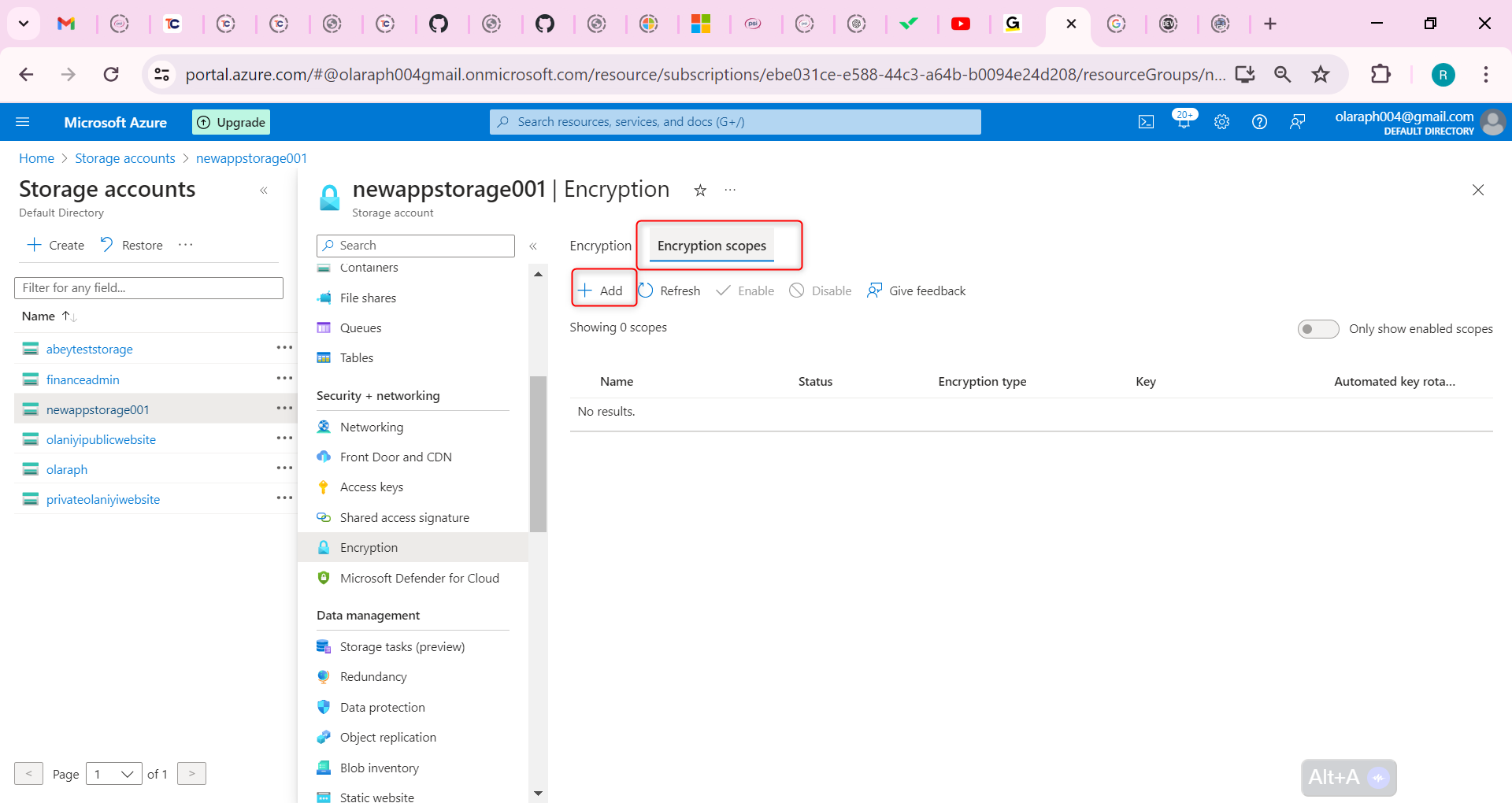The image size is (1512, 803).
Task: Open context menu for newappstorage001 row
Action: pos(284,409)
